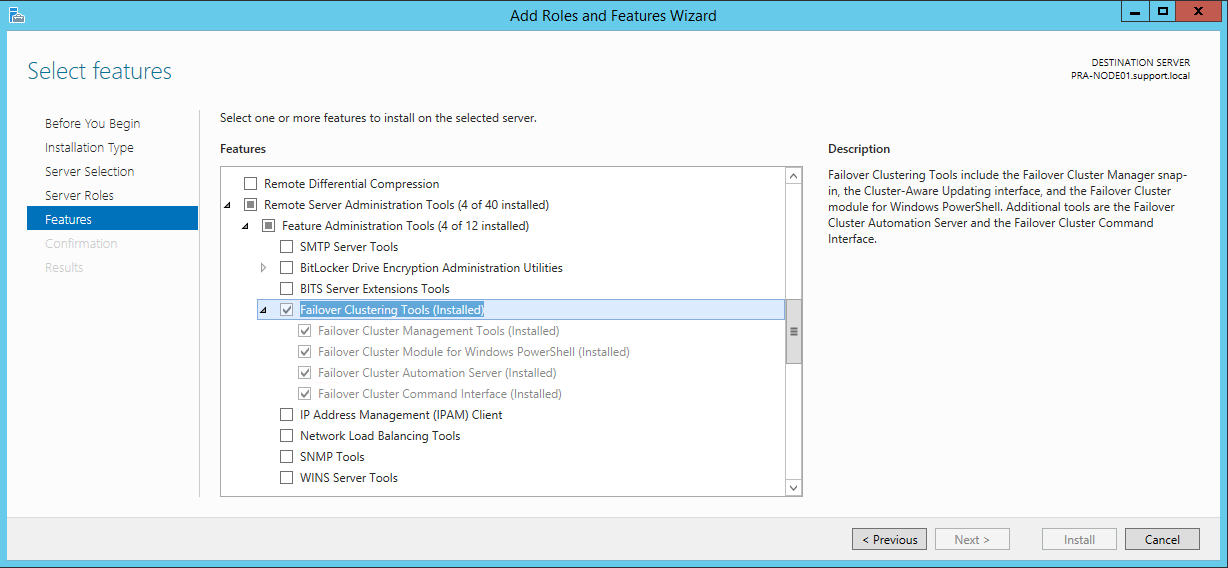Maximize the wizard window
Image resolution: width=1228 pixels, height=568 pixels.
point(1162,11)
